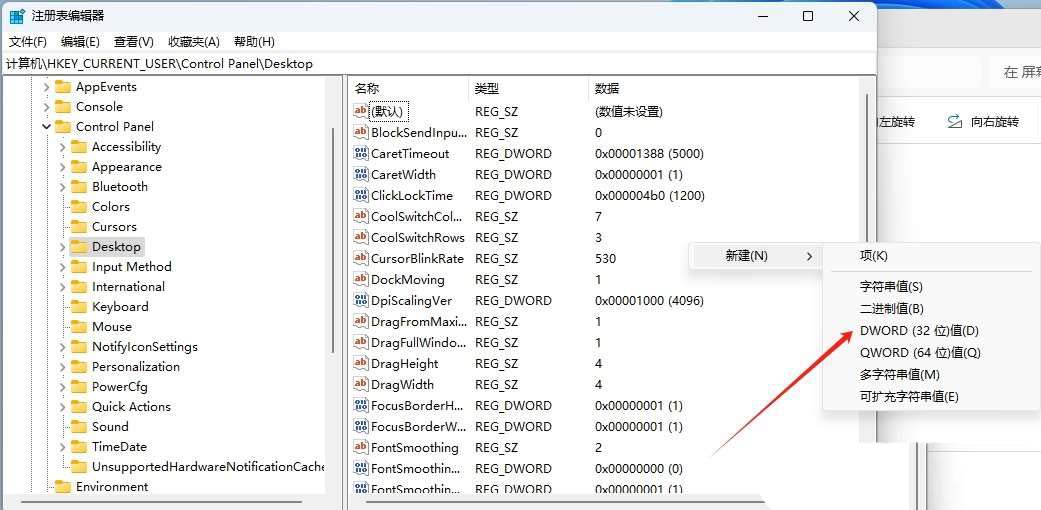Screen dimensions: 1041x510
Task: Click the DragFromMaxi... string value icon
Action: pos(360,321)
